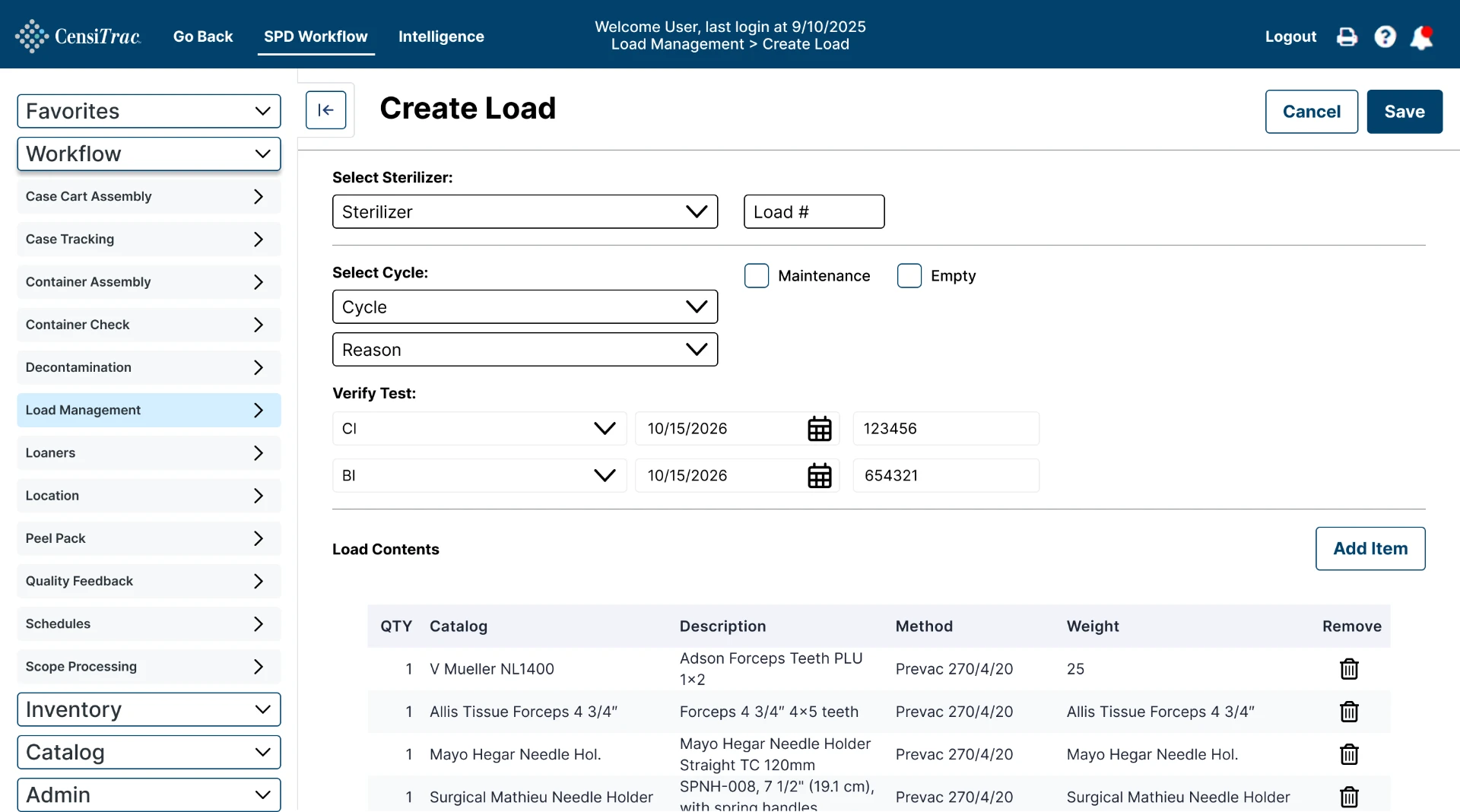
Task: Click the 123456 lot number field
Action: pyautogui.click(x=946, y=429)
